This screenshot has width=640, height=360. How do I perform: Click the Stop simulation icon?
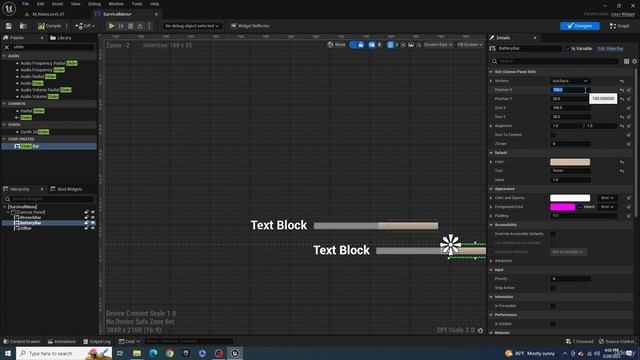point(131,26)
